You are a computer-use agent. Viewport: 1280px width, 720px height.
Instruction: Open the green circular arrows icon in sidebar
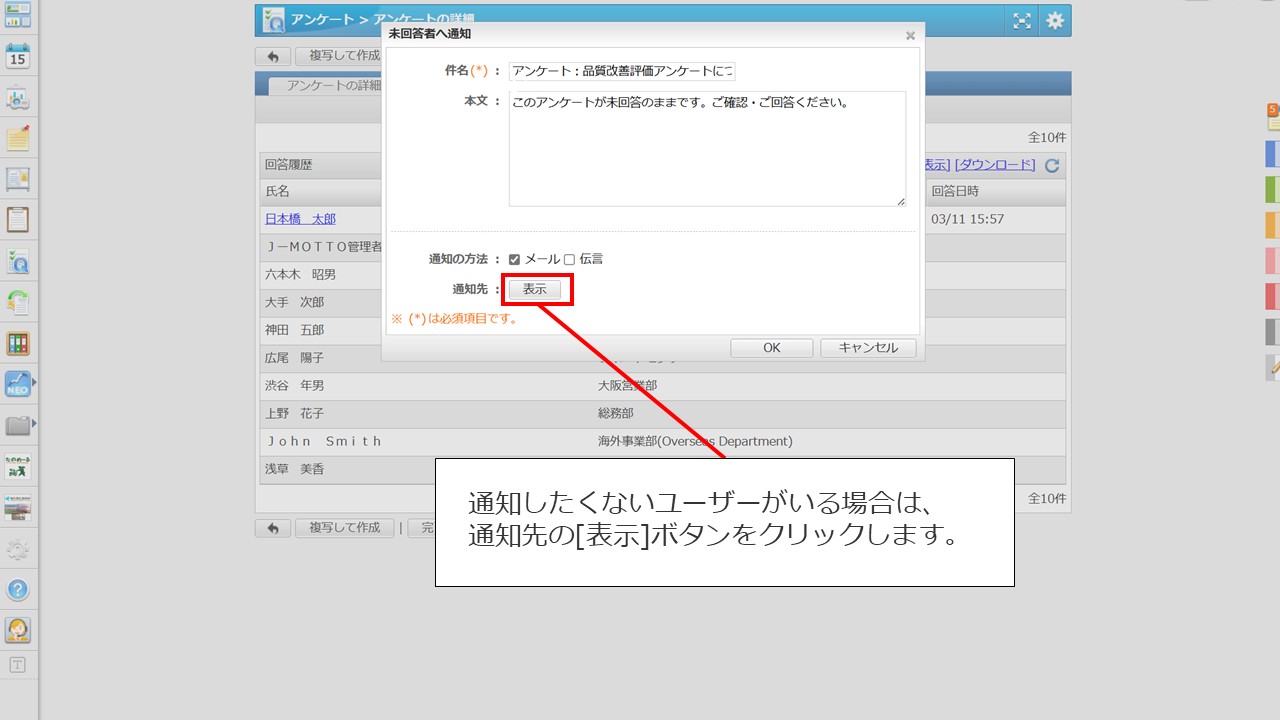[18, 302]
